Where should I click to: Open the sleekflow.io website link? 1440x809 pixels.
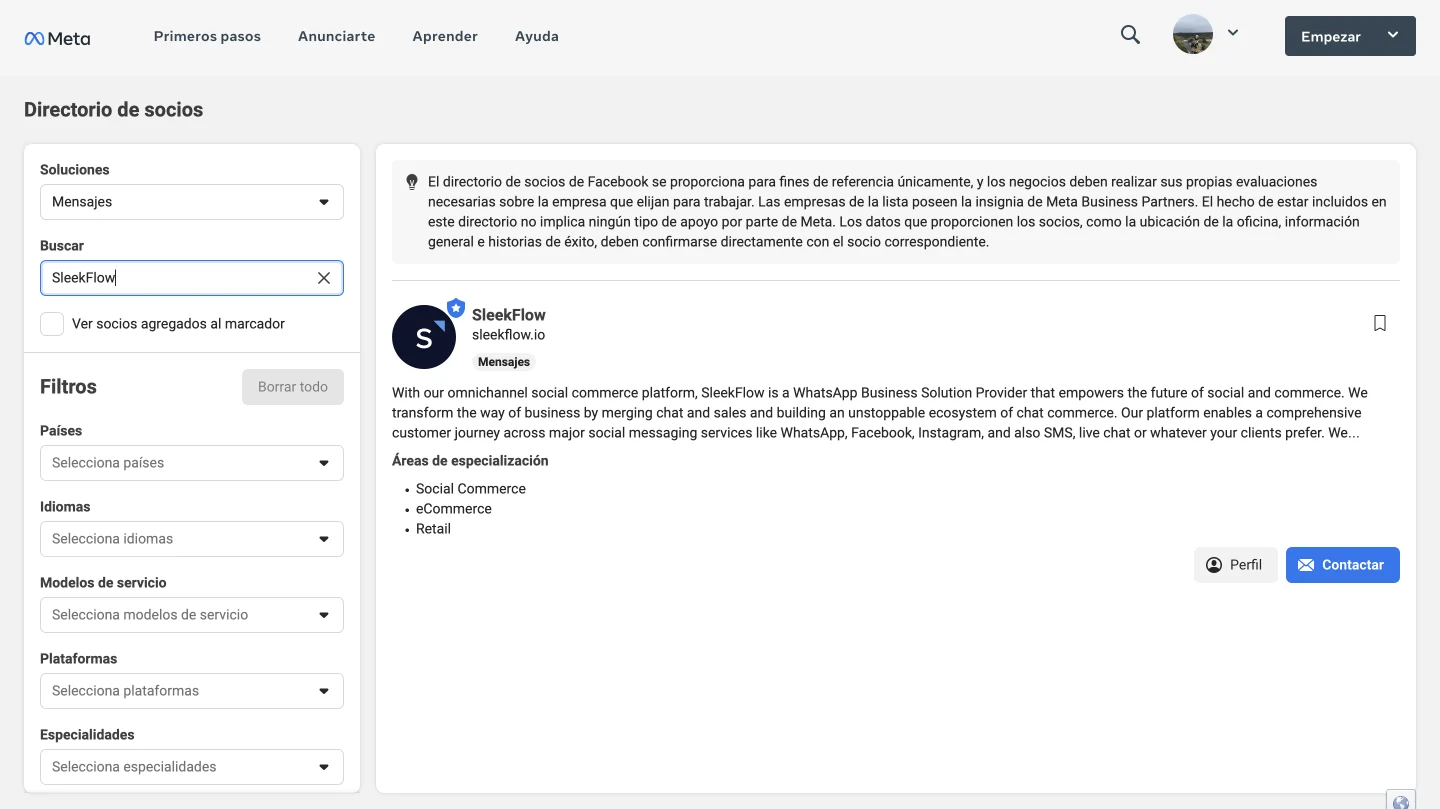pos(508,334)
